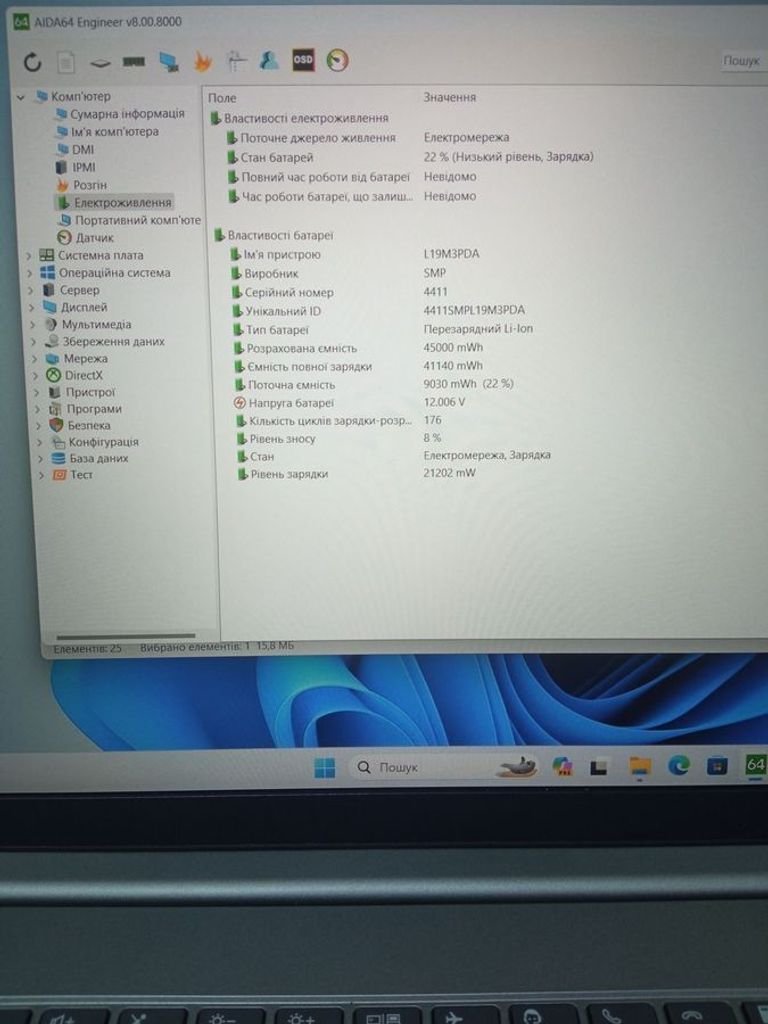Image resolution: width=768 pixels, height=1024 pixels.
Task: Click the user silhouette icon in toolbar
Action: pyautogui.click(x=269, y=61)
